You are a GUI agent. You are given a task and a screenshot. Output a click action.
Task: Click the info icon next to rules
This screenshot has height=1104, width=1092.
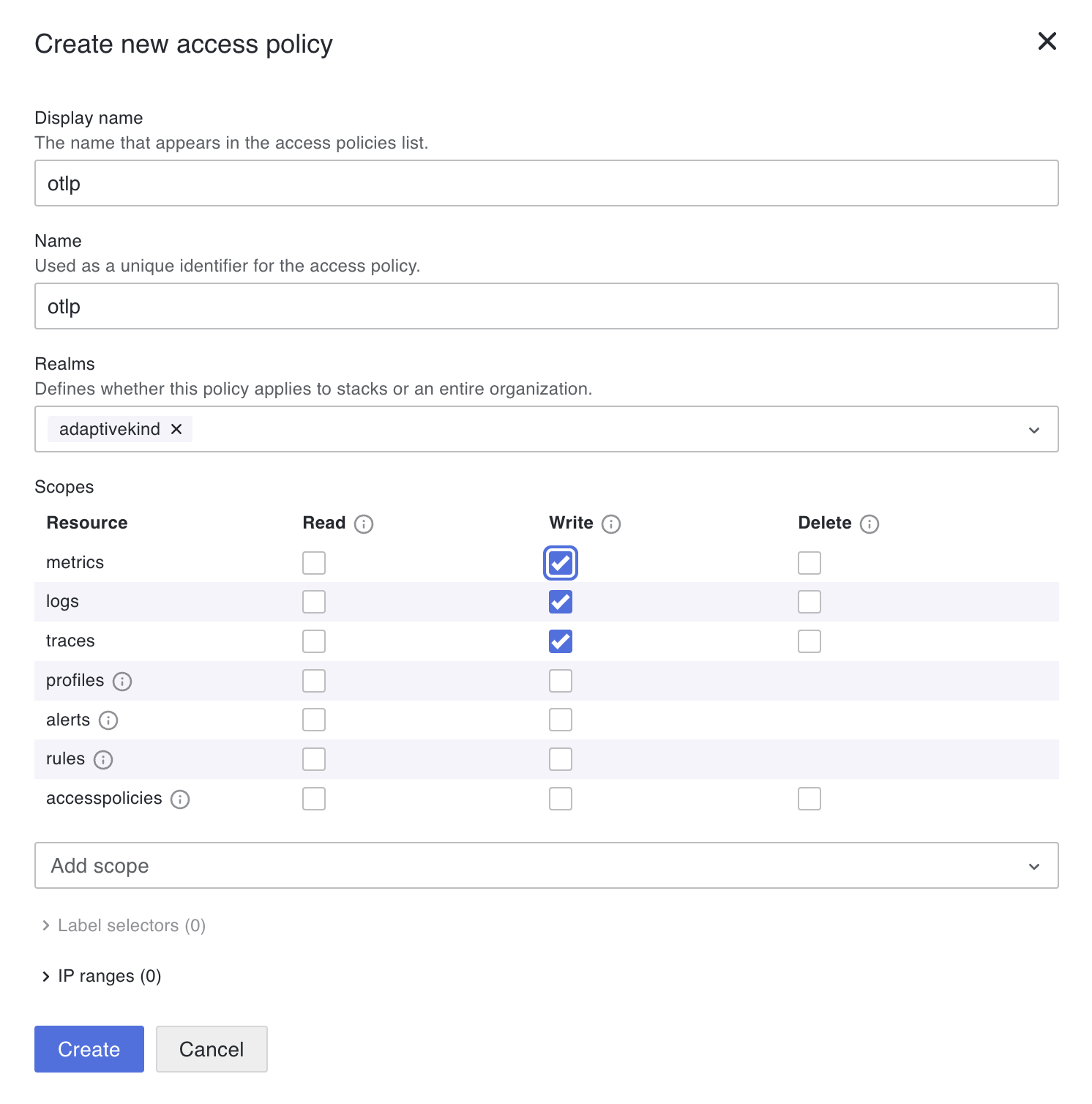pyautogui.click(x=103, y=760)
